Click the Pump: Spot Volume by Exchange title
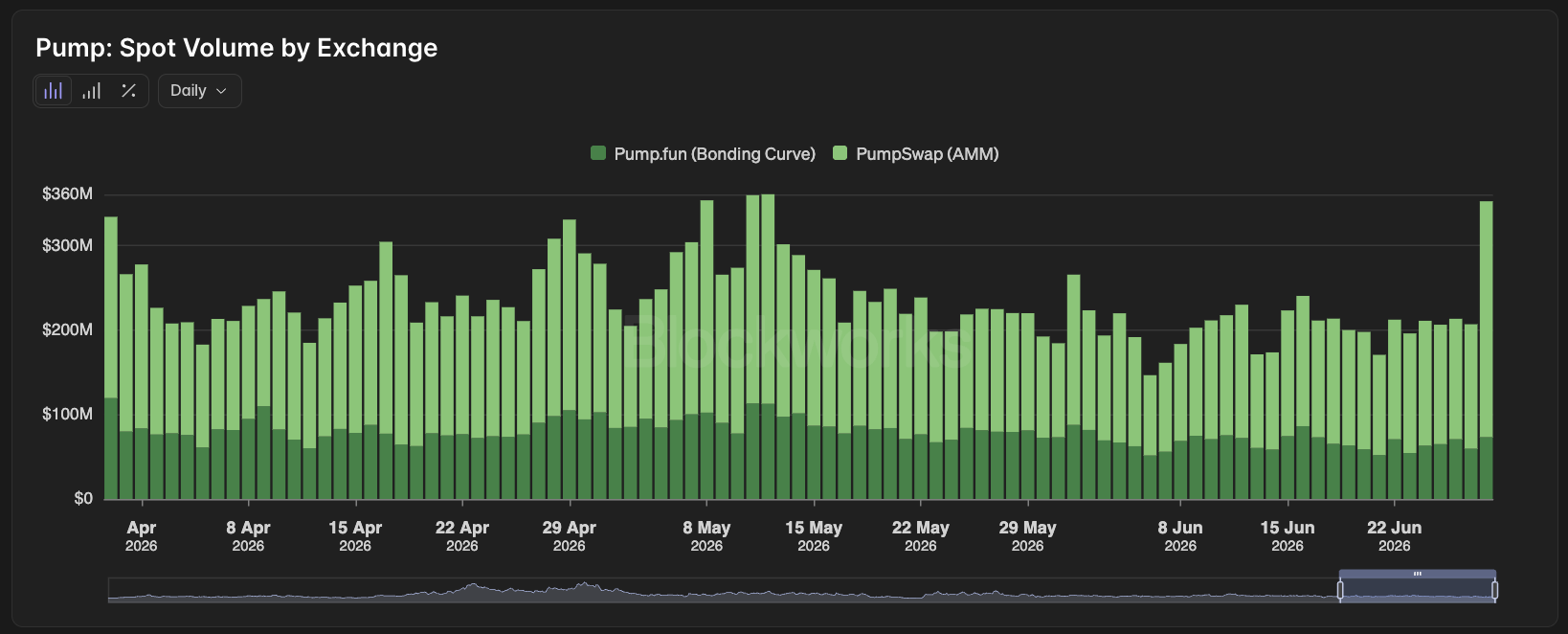The width and height of the screenshot is (1568, 634). [x=236, y=48]
